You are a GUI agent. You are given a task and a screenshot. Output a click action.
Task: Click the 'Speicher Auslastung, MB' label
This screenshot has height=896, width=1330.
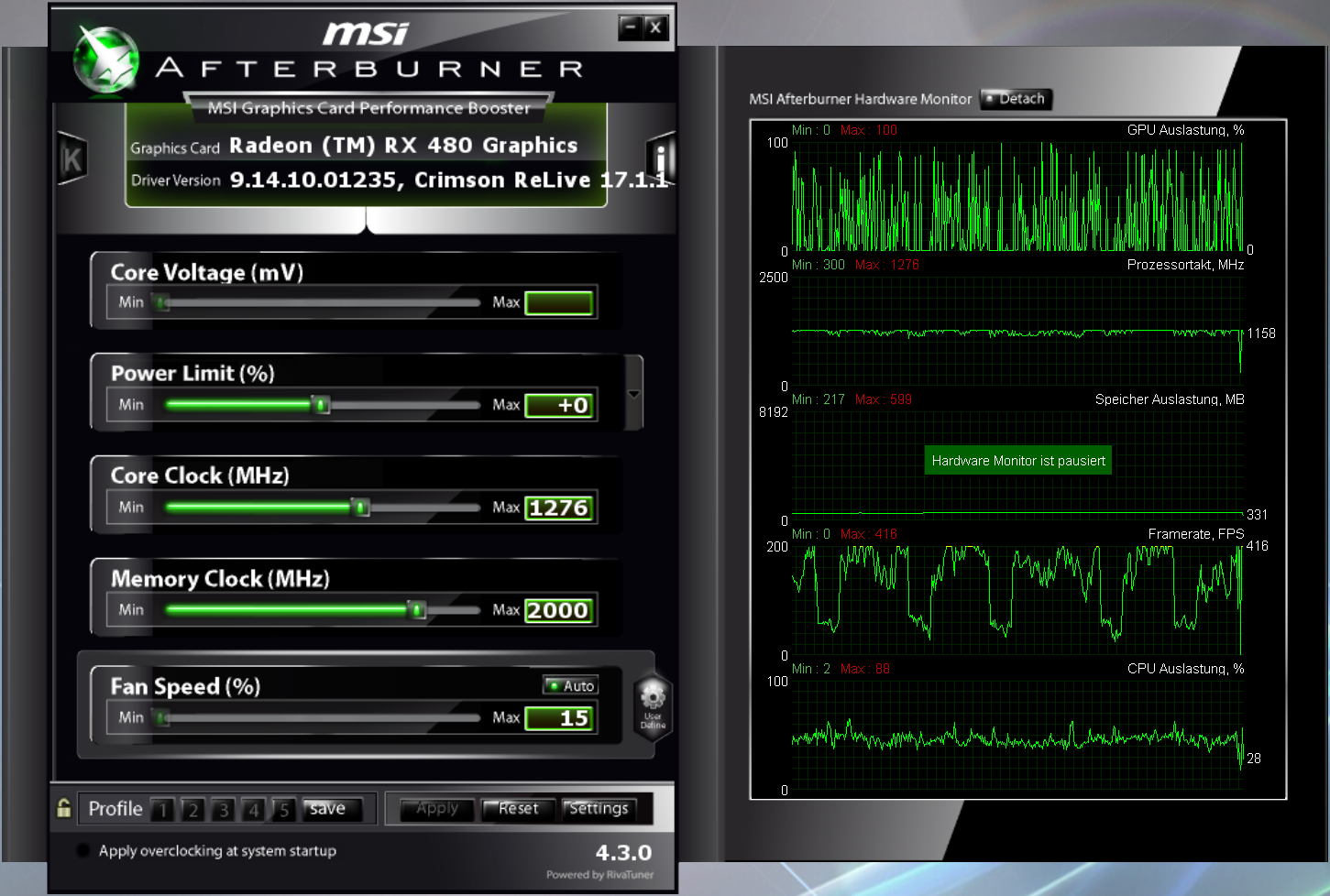1170,399
